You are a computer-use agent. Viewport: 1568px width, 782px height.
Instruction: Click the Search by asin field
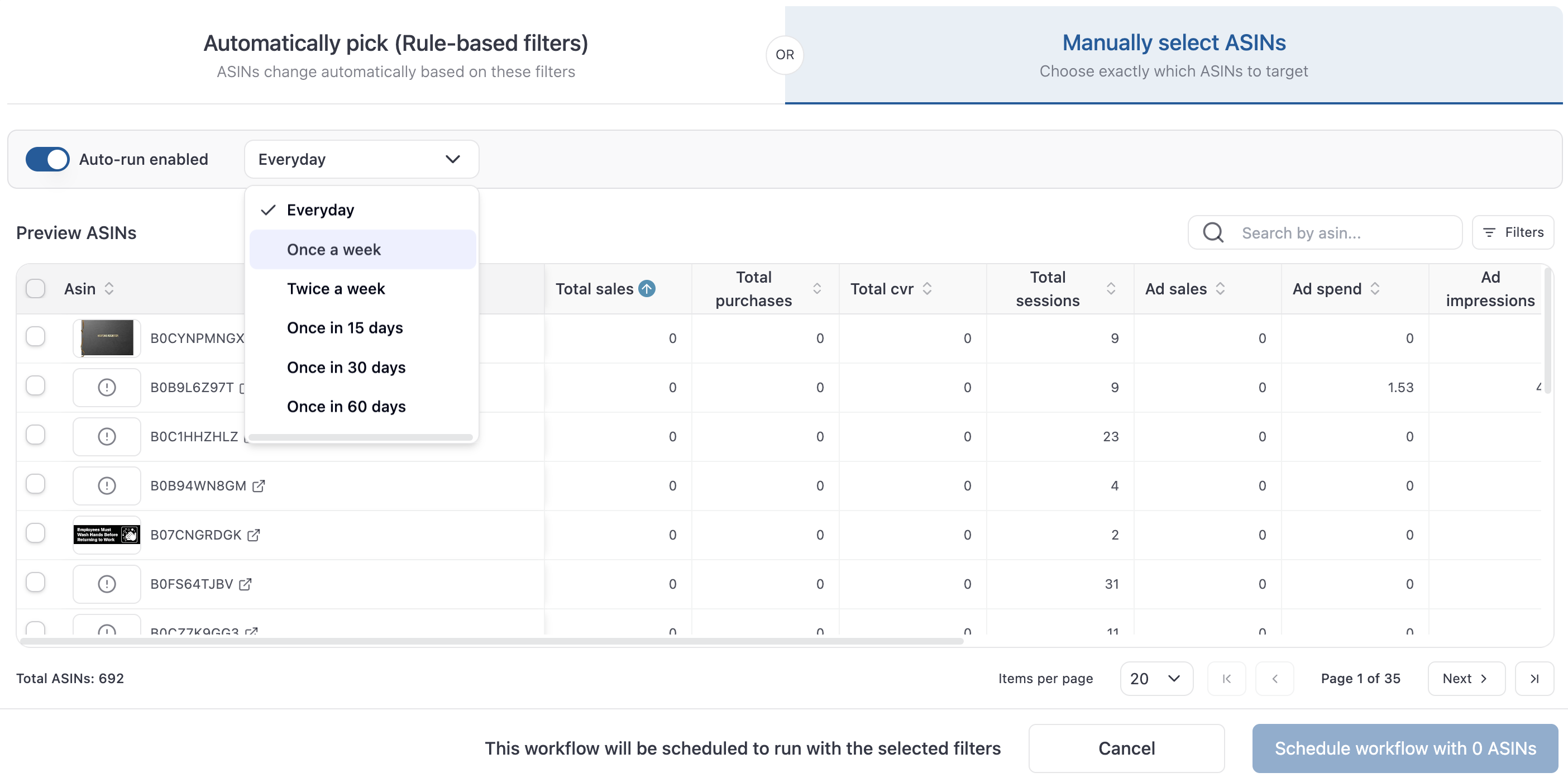(1345, 233)
